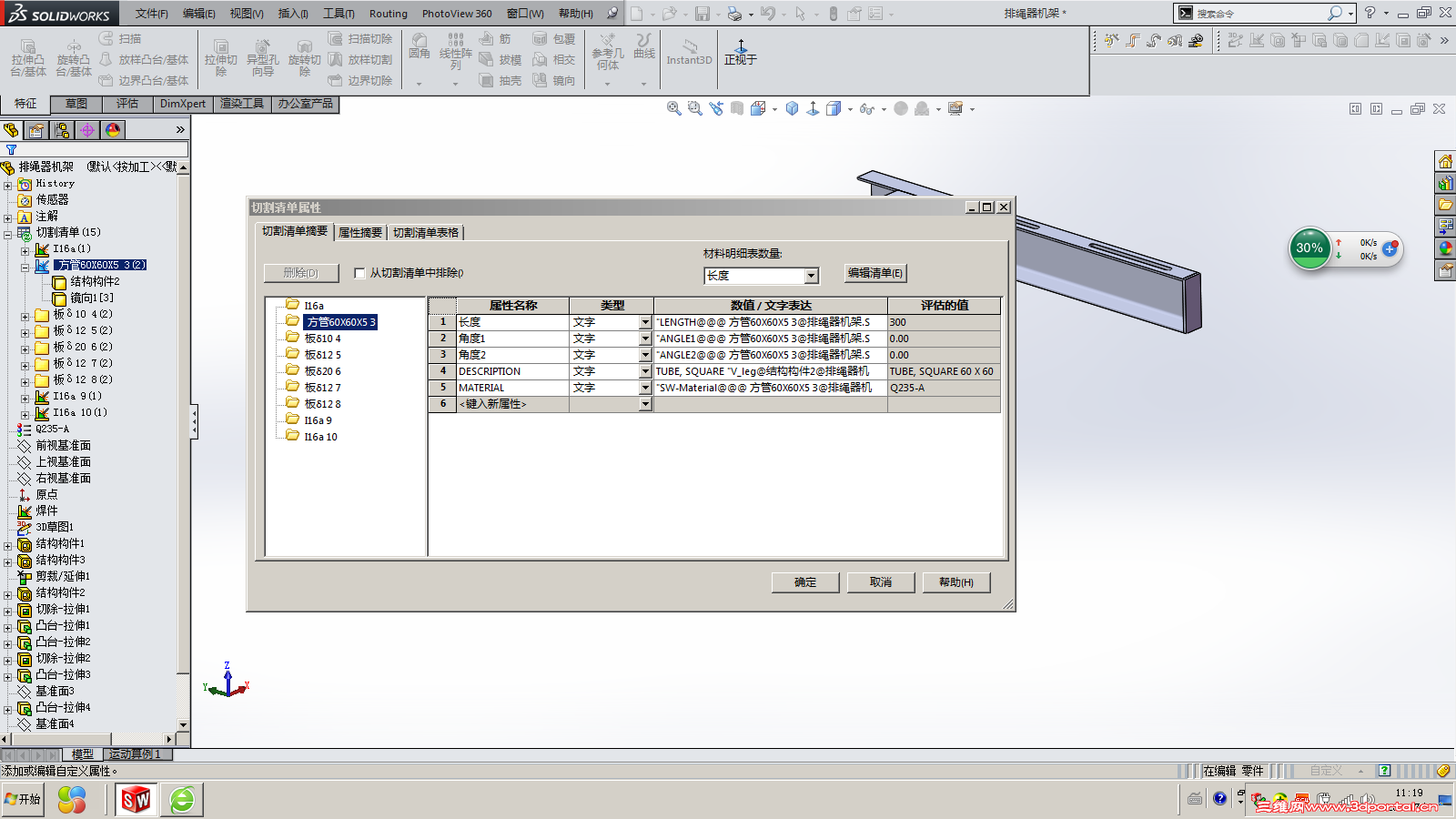Open the DimXpertManager crosshair tab
This screenshot has width=1456, height=819.
click(87, 130)
